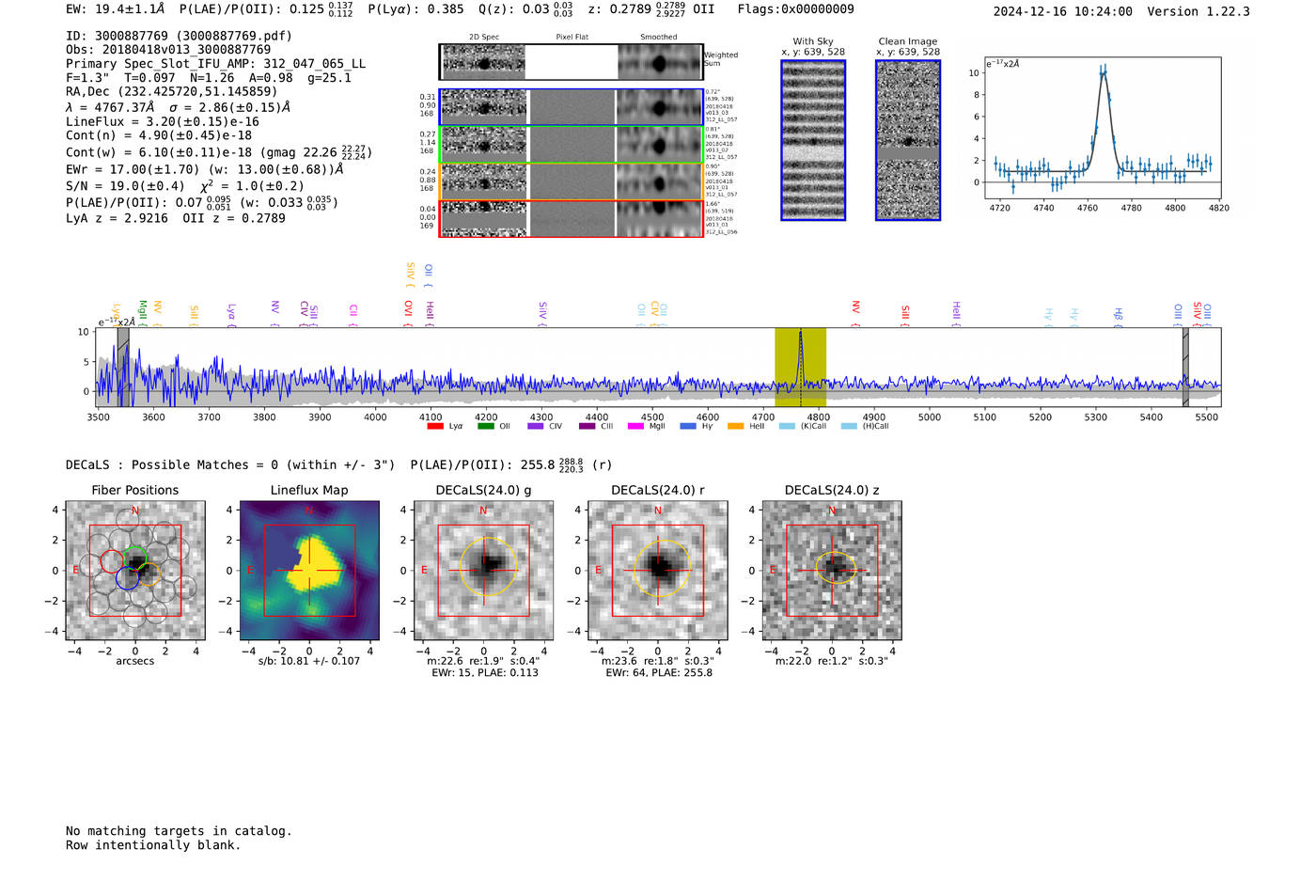Click the Weighted Sum Smoothed cutout
The height and width of the screenshot is (896, 1316).
pyautogui.click(x=660, y=62)
